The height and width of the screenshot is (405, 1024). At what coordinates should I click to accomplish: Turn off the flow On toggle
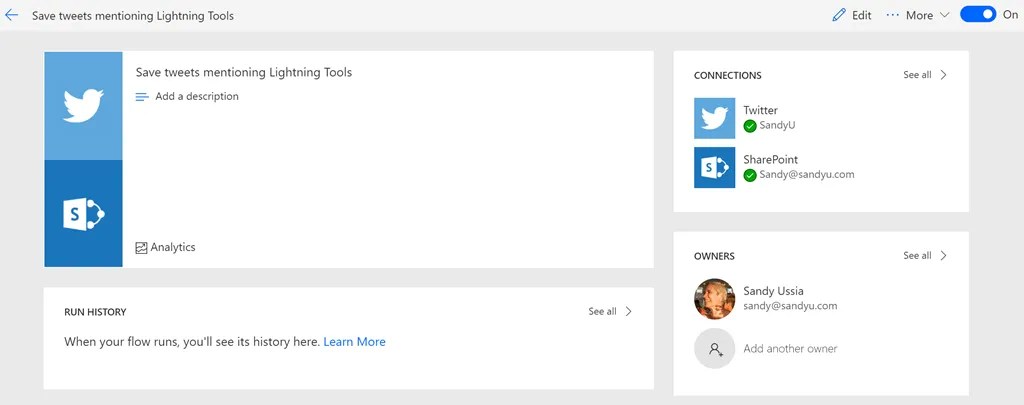978,14
